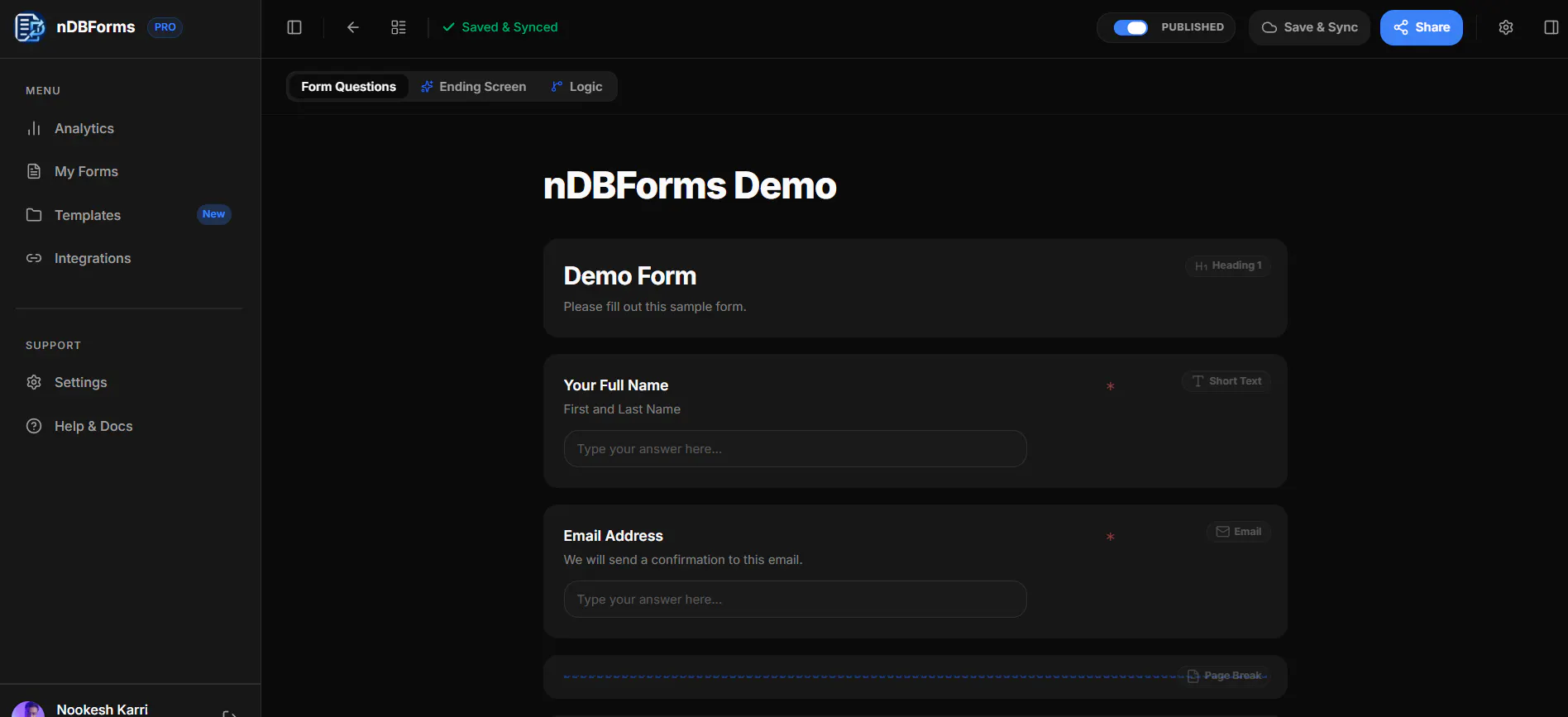Click "We will send a confirmation to this email."
1568x717 pixels.
(x=683, y=560)
